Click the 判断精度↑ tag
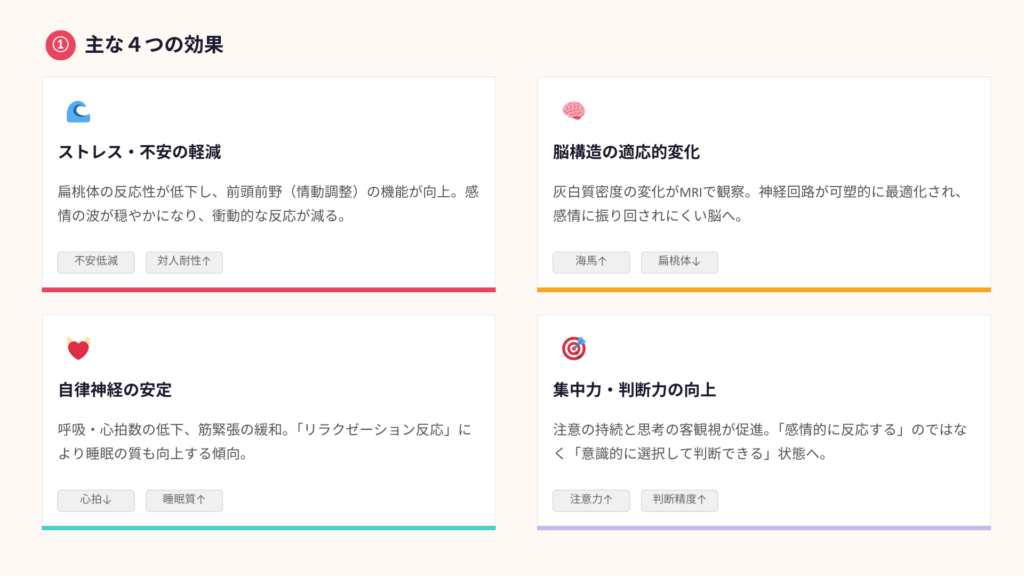The height and width of the screenshot is (576, 1024). (x=679, y=500)
